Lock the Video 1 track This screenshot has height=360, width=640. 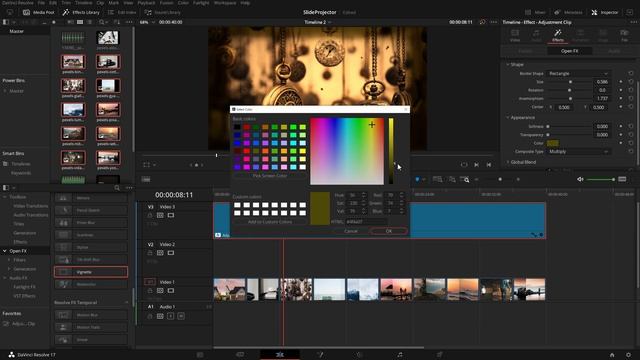150,291
